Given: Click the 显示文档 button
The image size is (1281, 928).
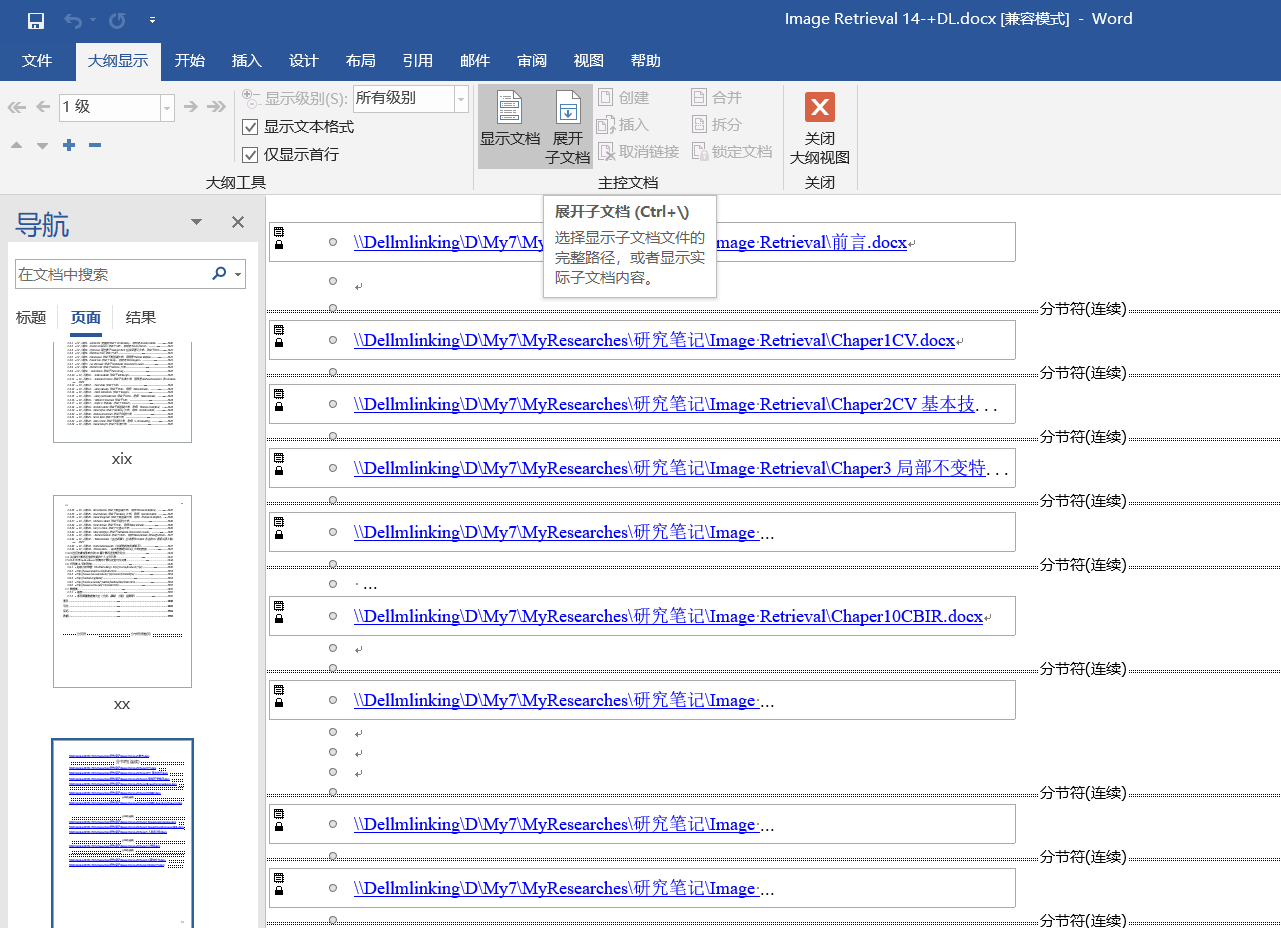Looking at the screenshot, I should (510, 127).
